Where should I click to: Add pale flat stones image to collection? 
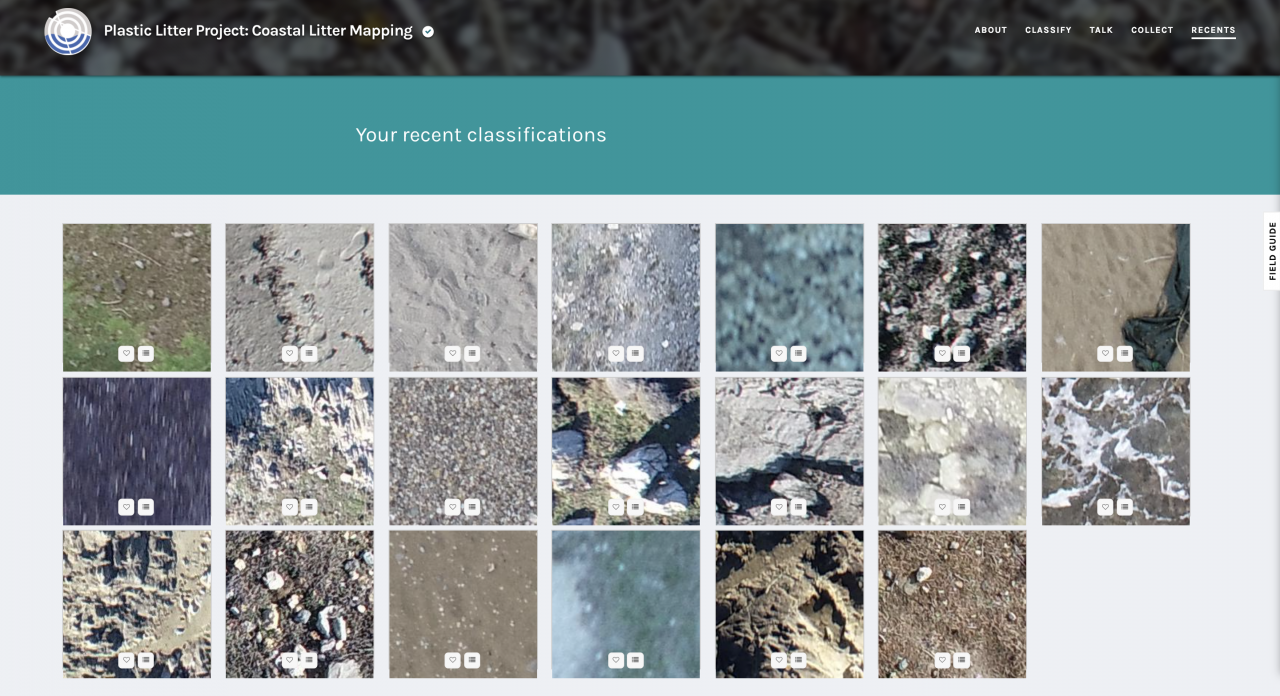[x=962, y=507]
